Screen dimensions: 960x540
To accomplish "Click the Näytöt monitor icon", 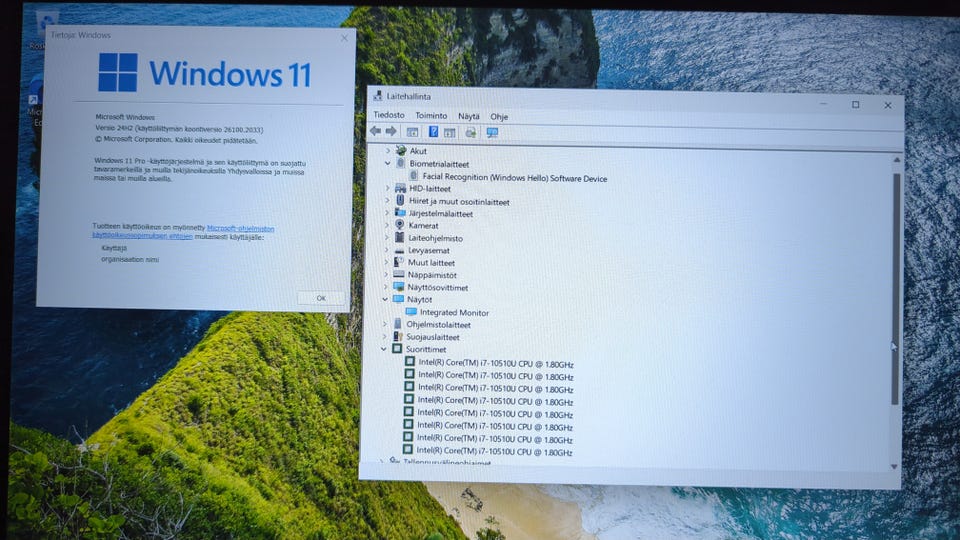I will click(398, 299).
